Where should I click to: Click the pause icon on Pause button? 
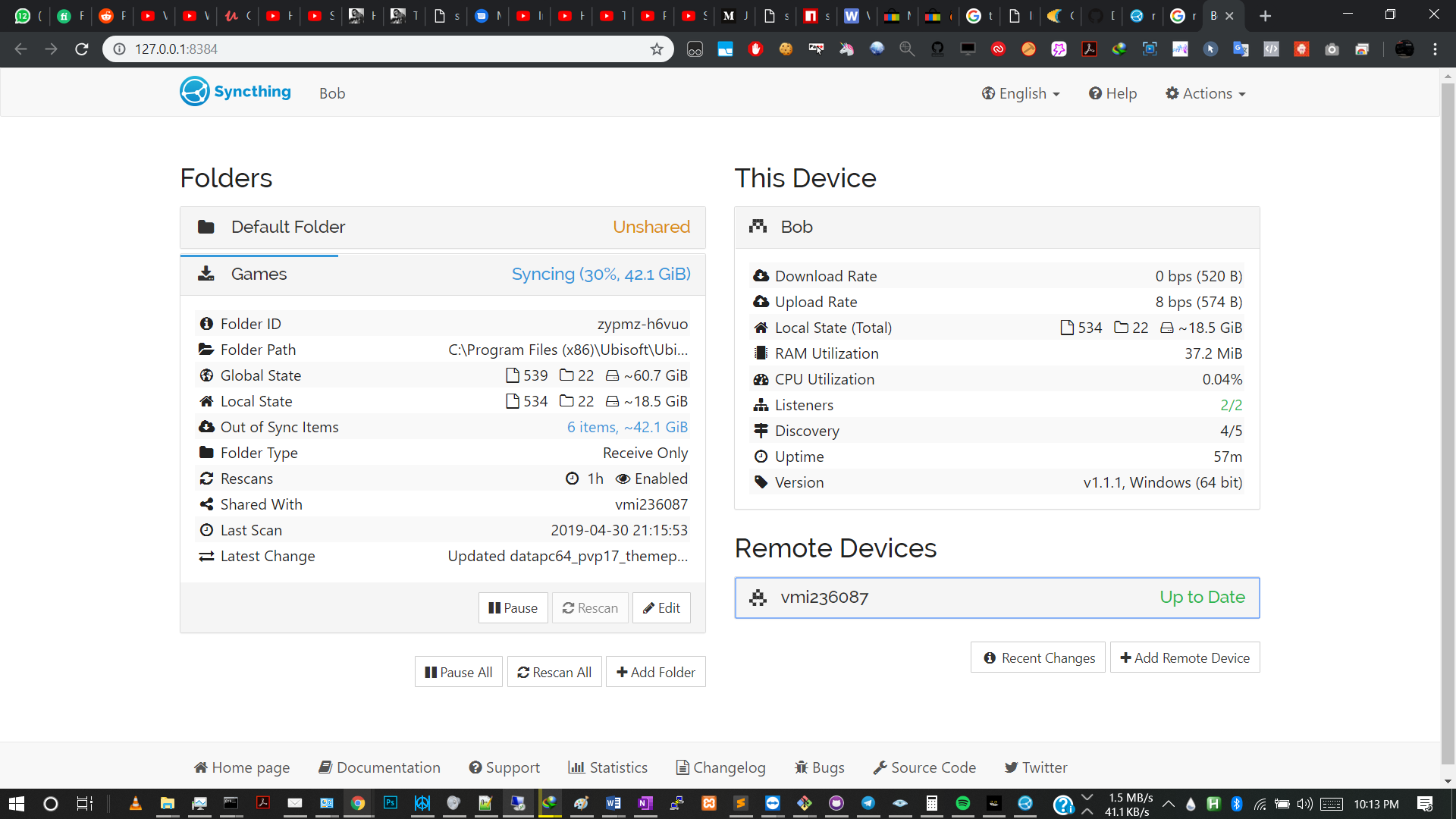click(x=494, y=607)
